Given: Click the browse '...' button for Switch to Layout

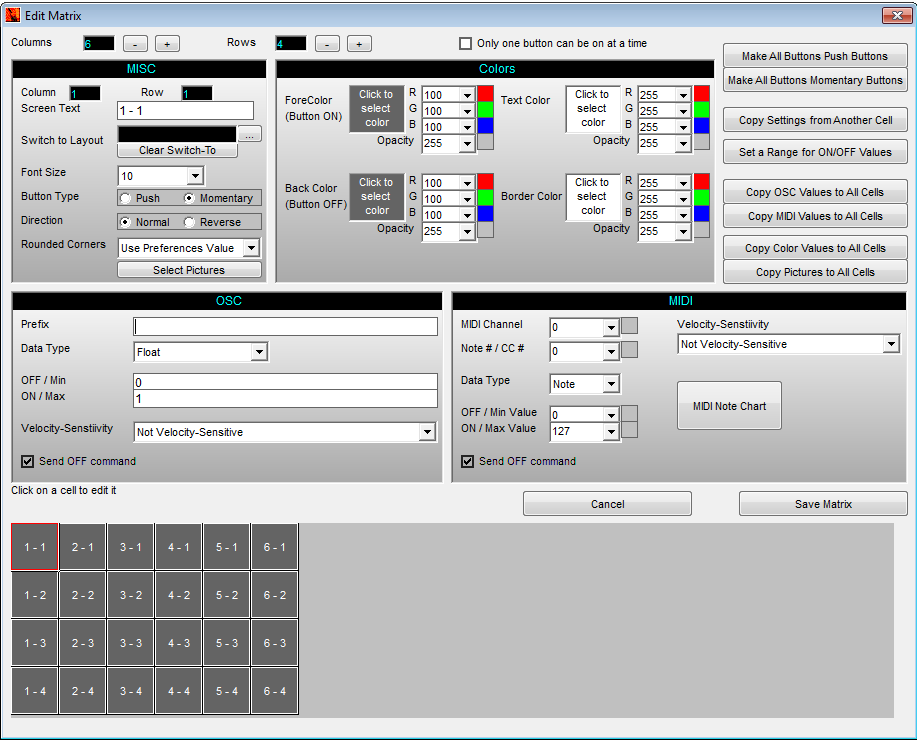Looking at the screenshot, I should (x=250, y=134).
